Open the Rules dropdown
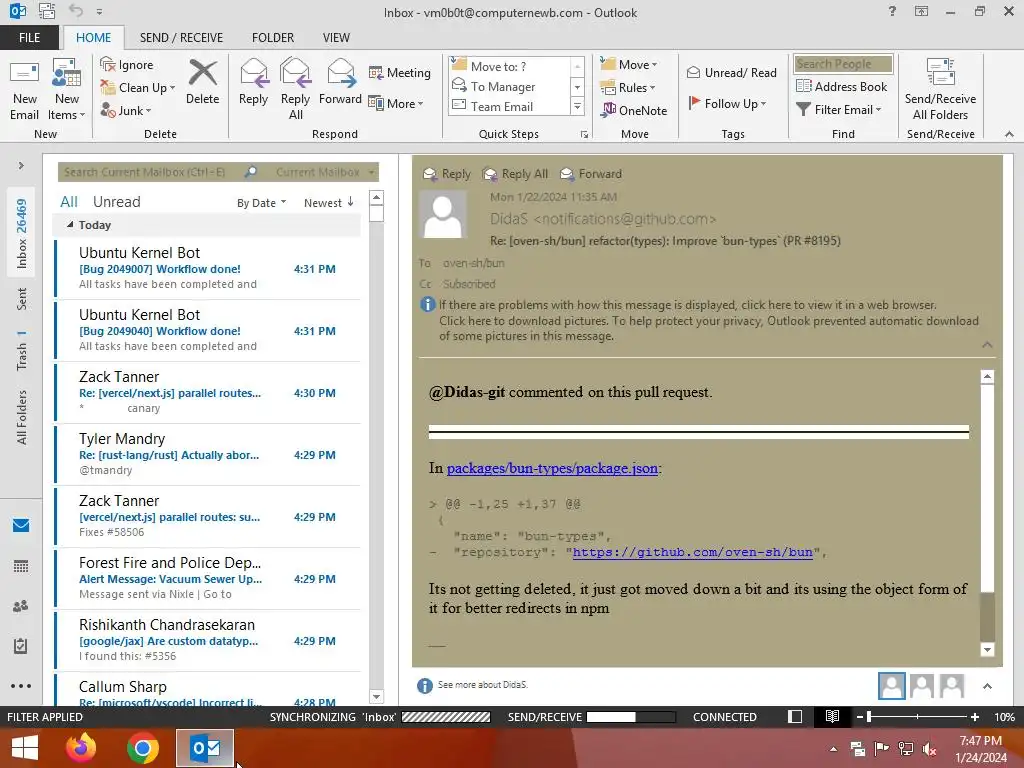 click(x=628, y=88)
